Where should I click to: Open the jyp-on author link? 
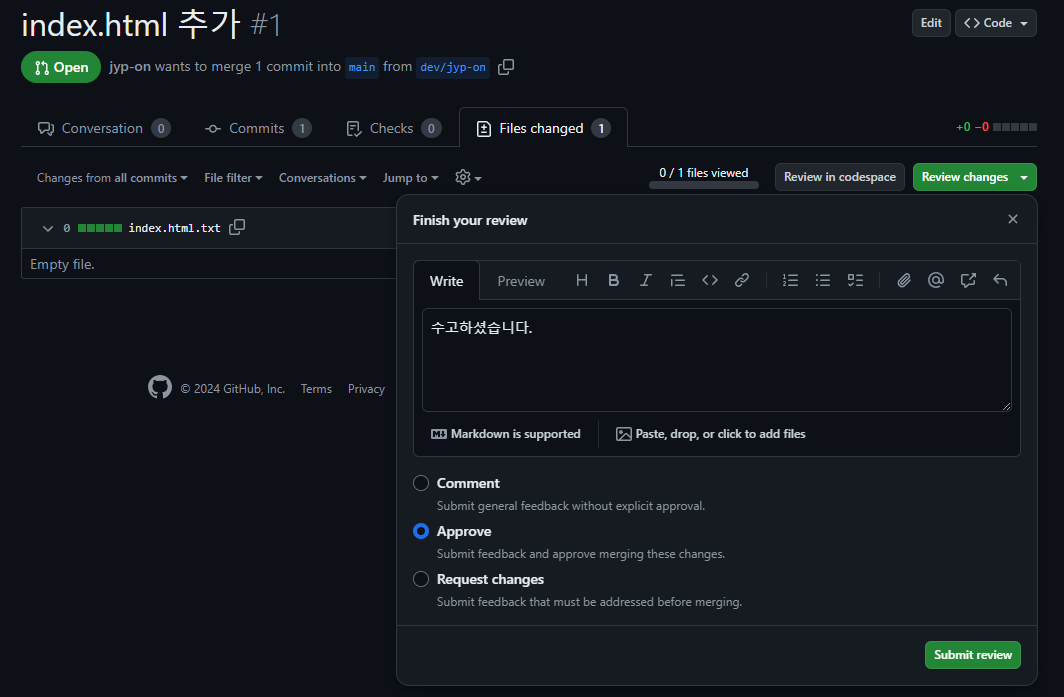[x=130, y=67]
